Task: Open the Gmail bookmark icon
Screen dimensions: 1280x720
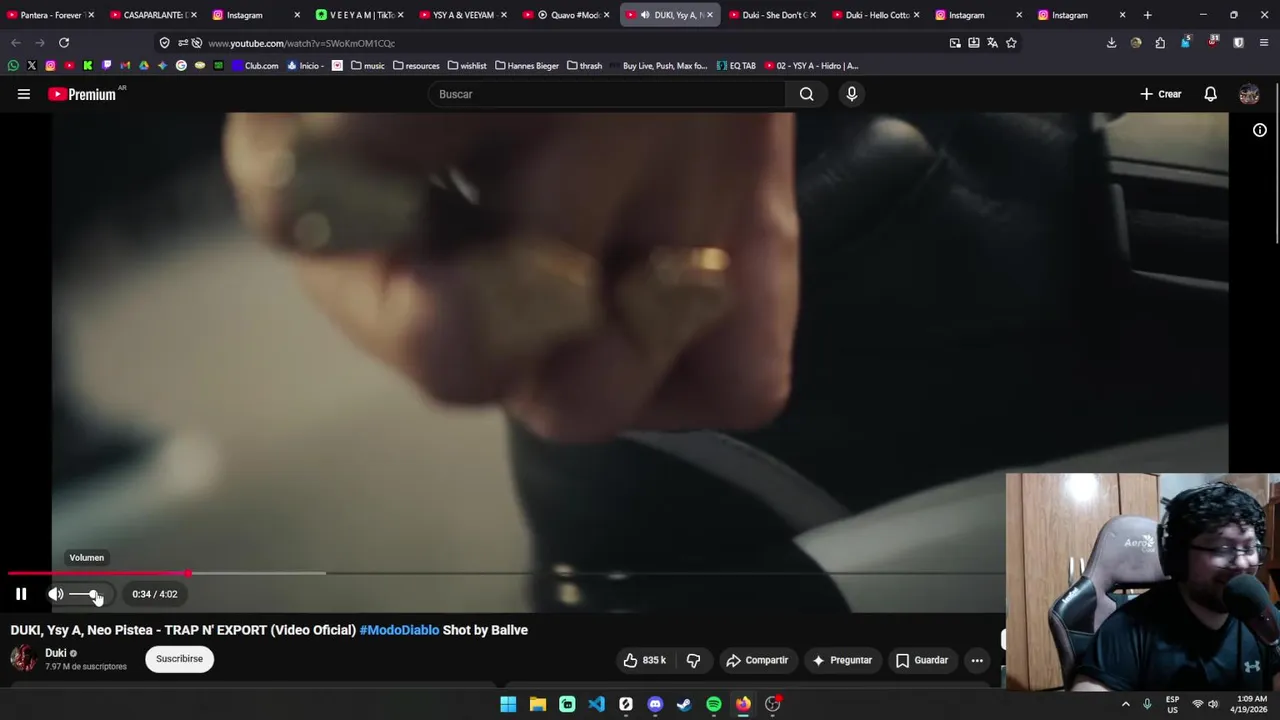Action: 125,66
